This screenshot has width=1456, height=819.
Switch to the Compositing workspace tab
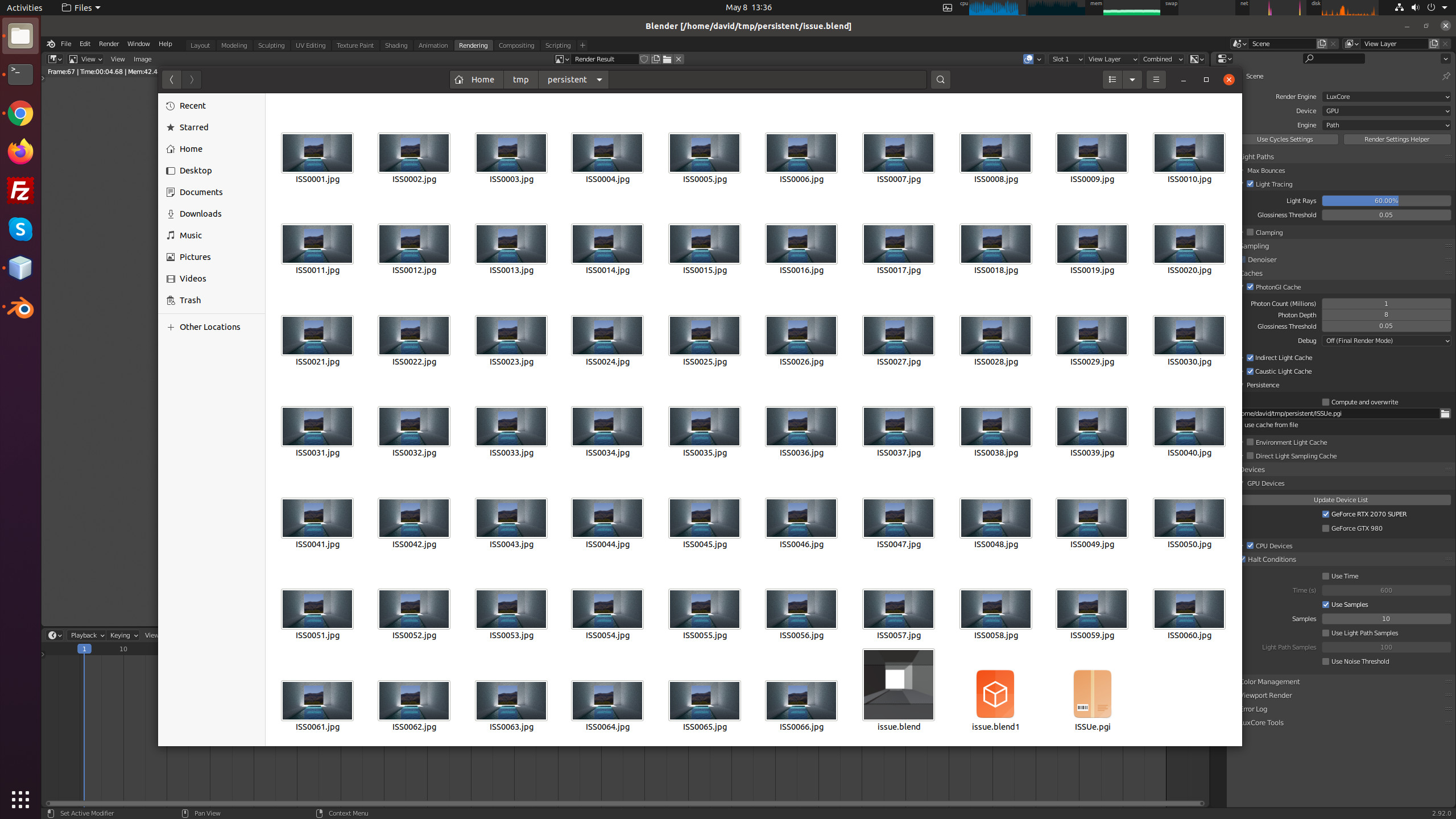516,45
